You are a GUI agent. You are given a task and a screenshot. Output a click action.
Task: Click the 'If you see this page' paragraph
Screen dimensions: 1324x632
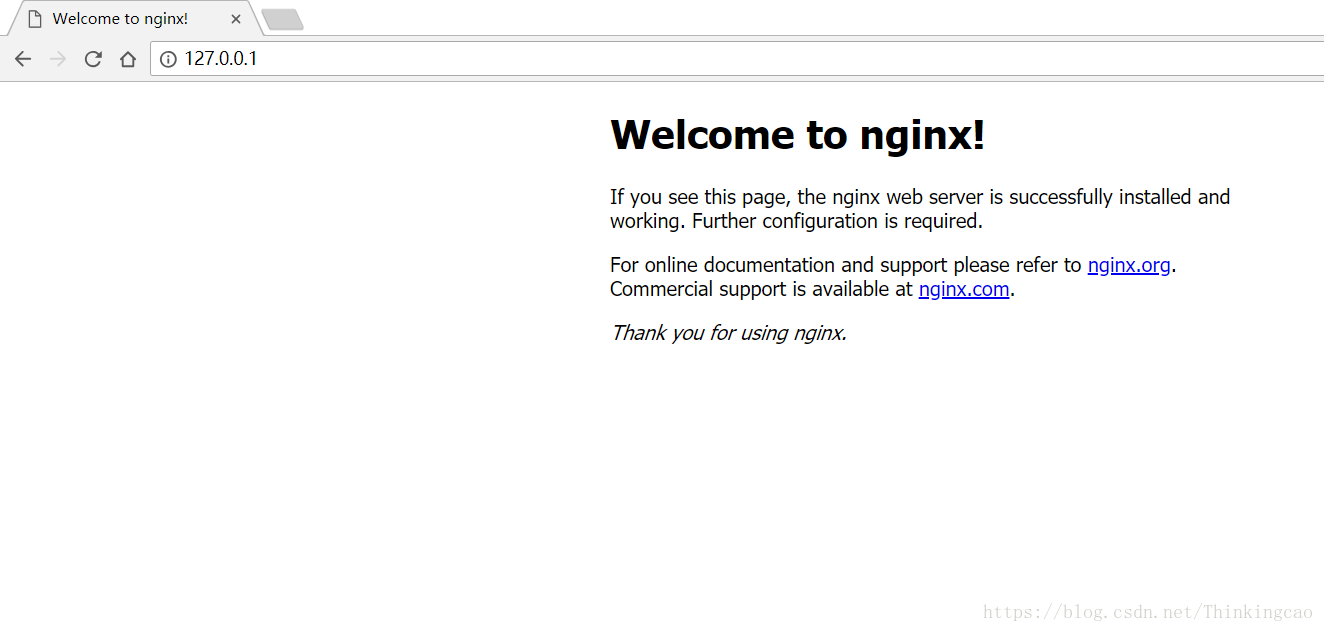(x=920, y=209)
